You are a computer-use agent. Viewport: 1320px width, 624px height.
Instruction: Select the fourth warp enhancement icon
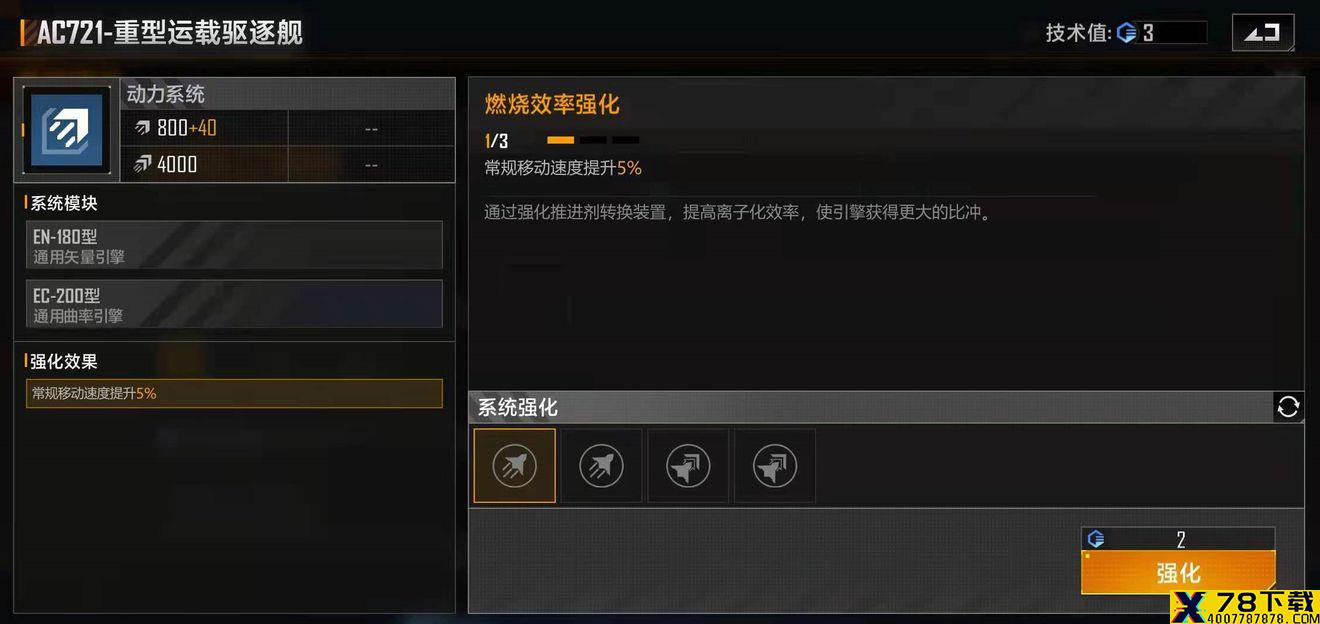[775, 465]
